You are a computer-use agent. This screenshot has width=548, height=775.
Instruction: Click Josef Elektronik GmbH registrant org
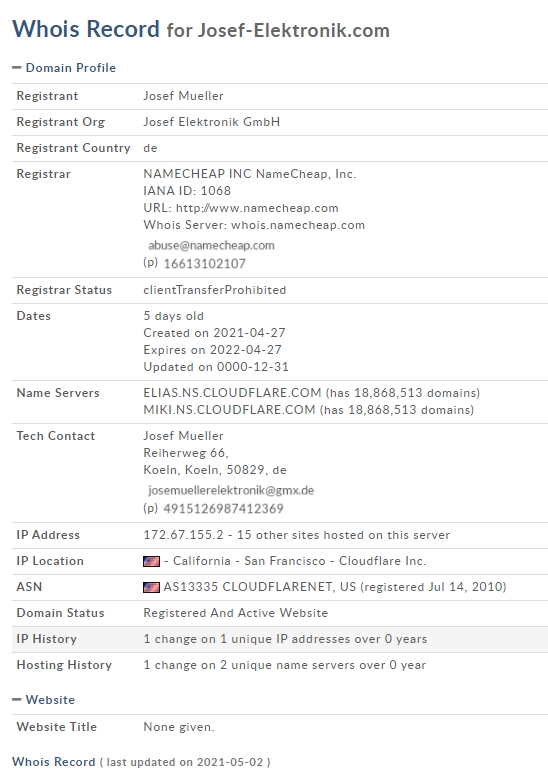(x=211, y=122)
